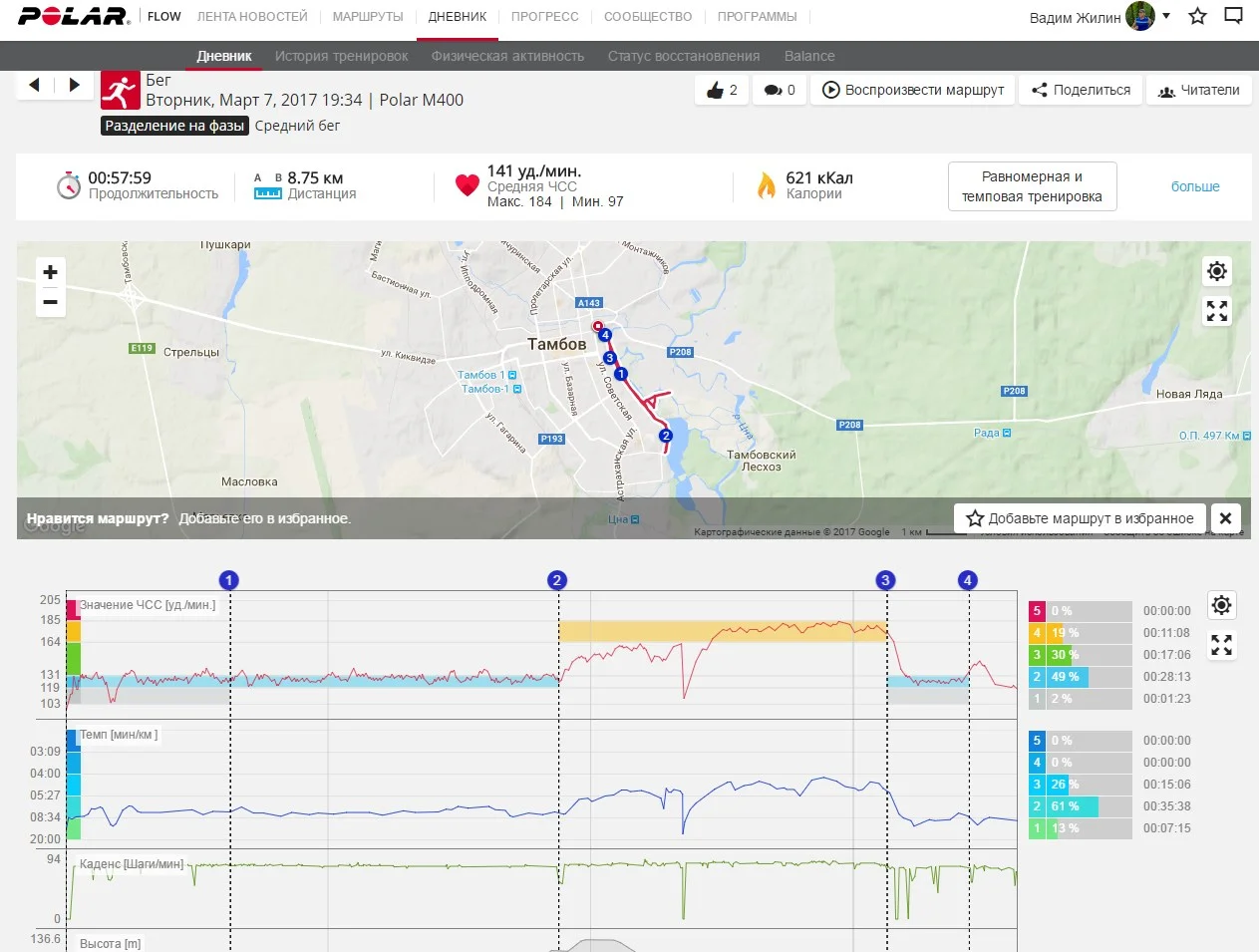The image size is (1259, 952).
Task: Open the comments speech bubble
Action: 774,91
